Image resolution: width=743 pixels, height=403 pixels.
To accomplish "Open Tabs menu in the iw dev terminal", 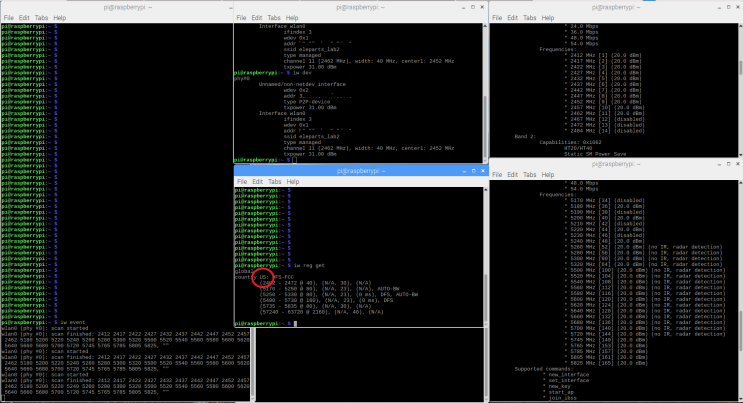I will [x=274, y=18].
